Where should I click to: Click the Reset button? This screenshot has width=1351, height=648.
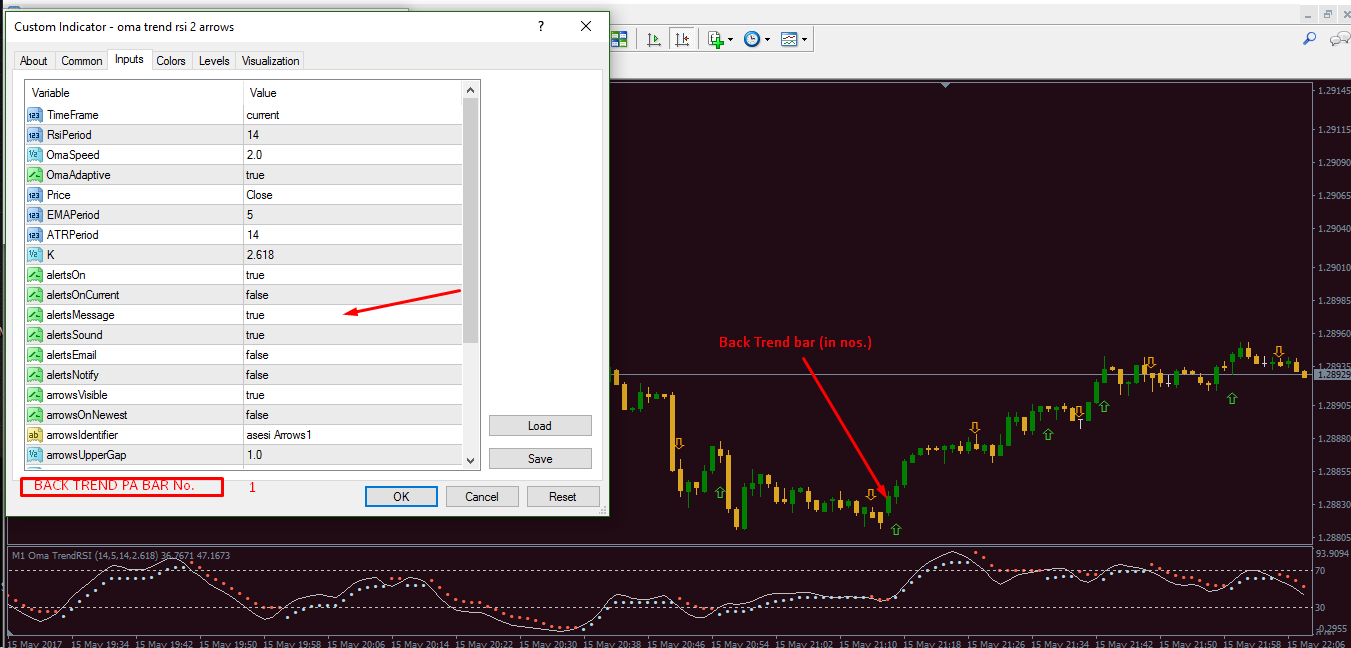click(563, 496)
